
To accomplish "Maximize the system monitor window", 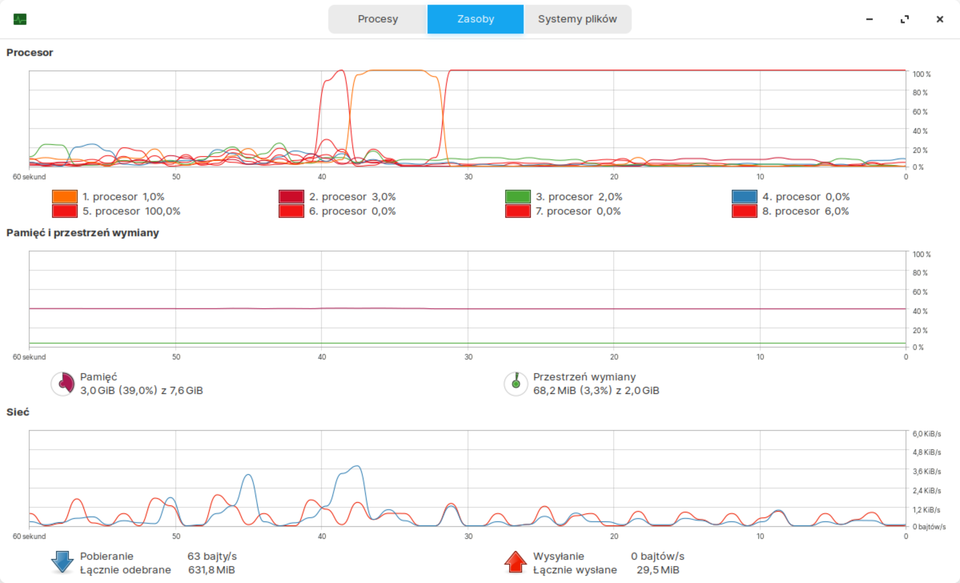I will 905,19.
